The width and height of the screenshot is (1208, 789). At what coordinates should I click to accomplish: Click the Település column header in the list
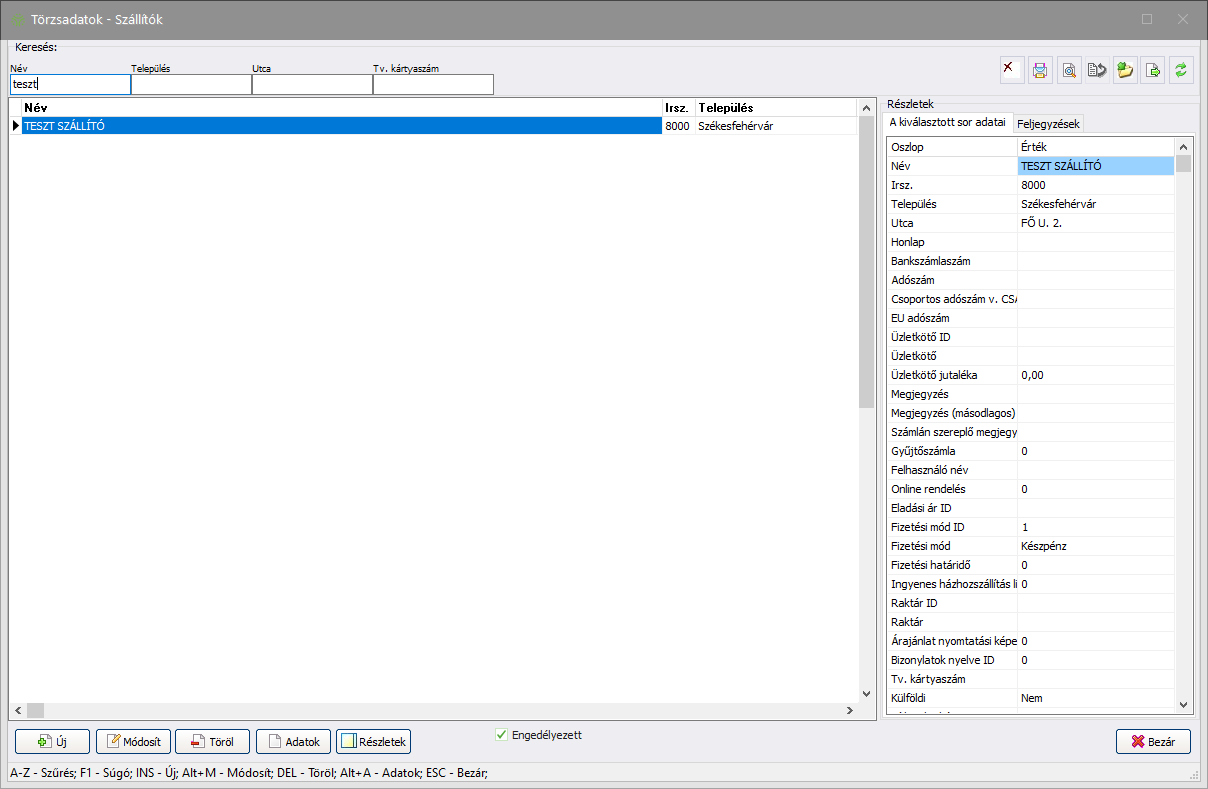pos(775,107)
